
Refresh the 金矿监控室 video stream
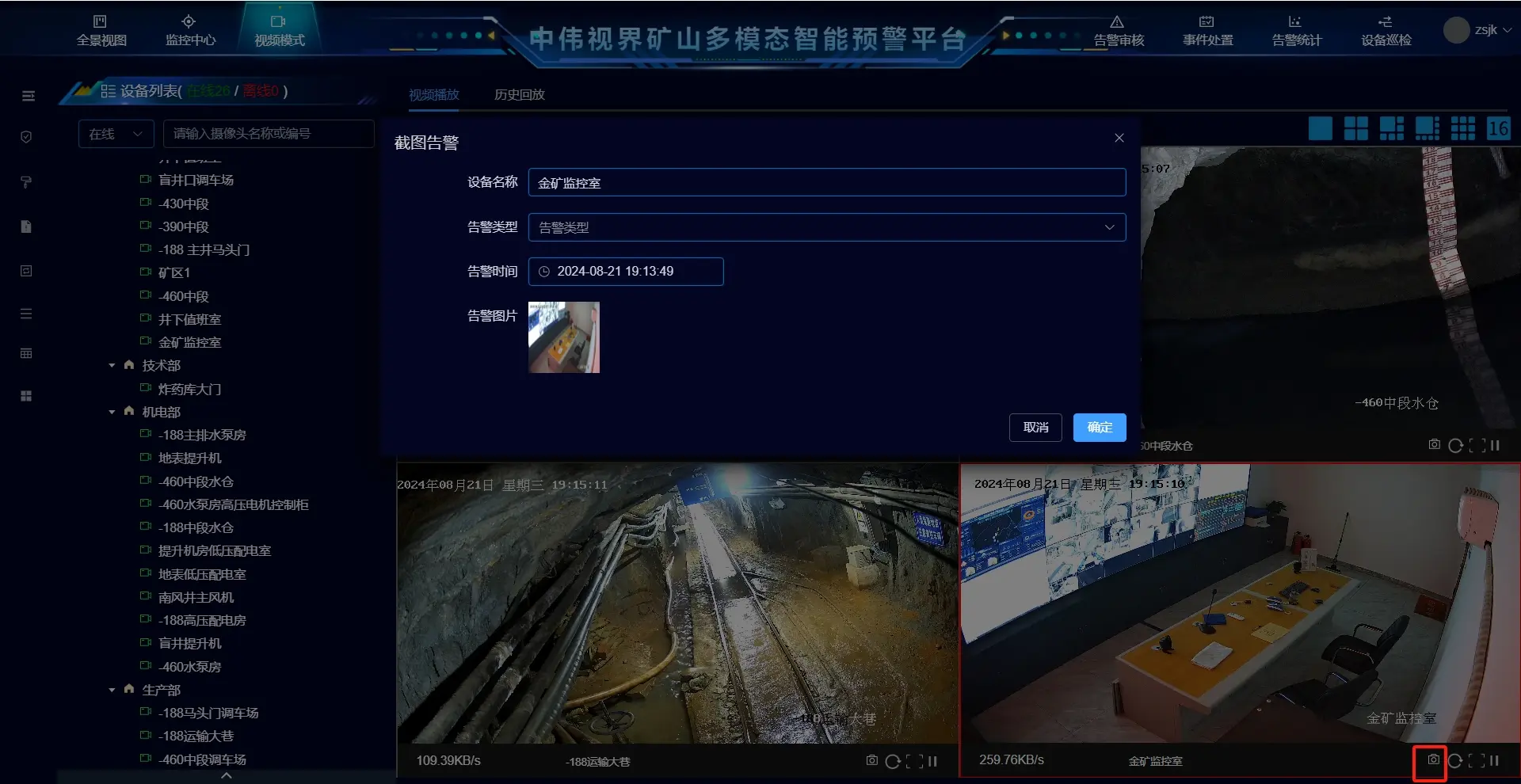tap(1455, 761)
